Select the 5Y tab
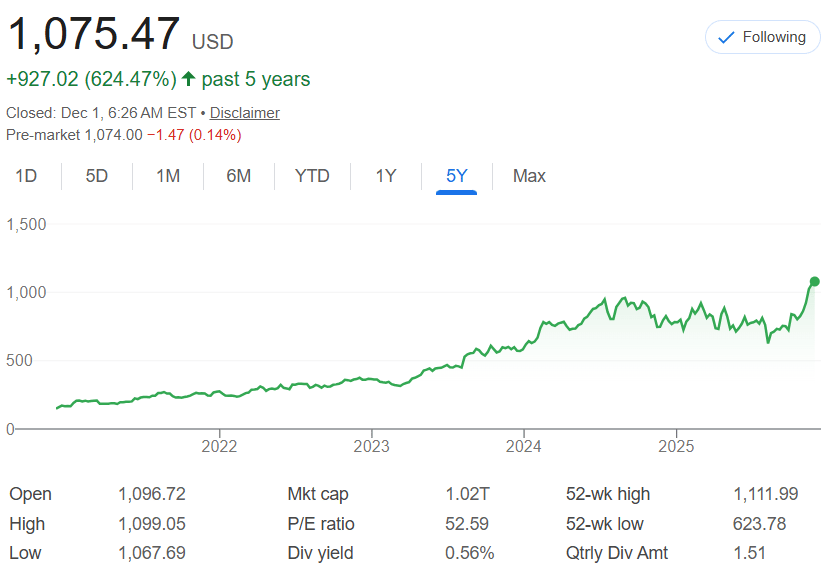 point(457,176)
